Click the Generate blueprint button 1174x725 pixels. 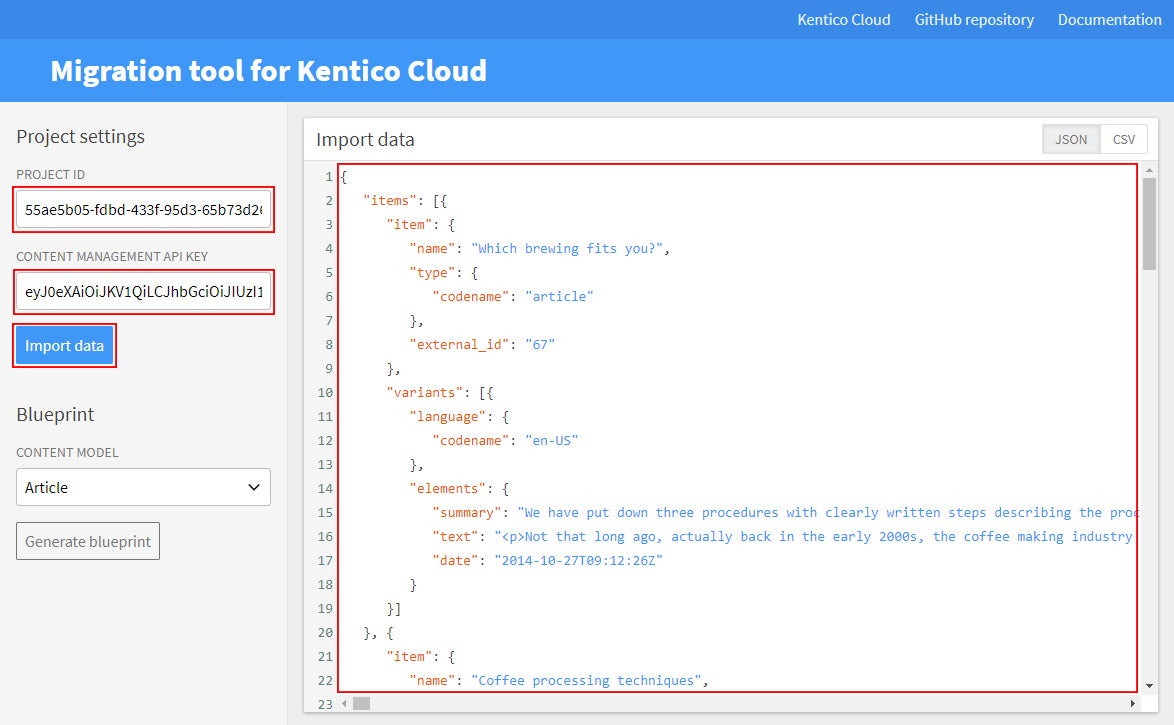point(88,542)
